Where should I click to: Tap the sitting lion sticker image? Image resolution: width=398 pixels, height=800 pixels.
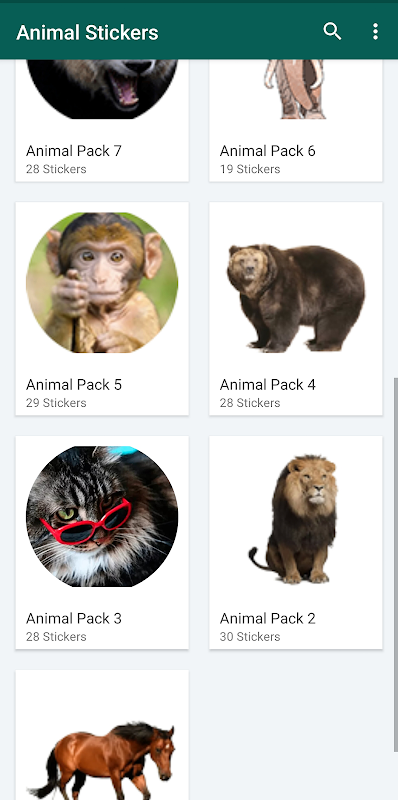point(294,519)
